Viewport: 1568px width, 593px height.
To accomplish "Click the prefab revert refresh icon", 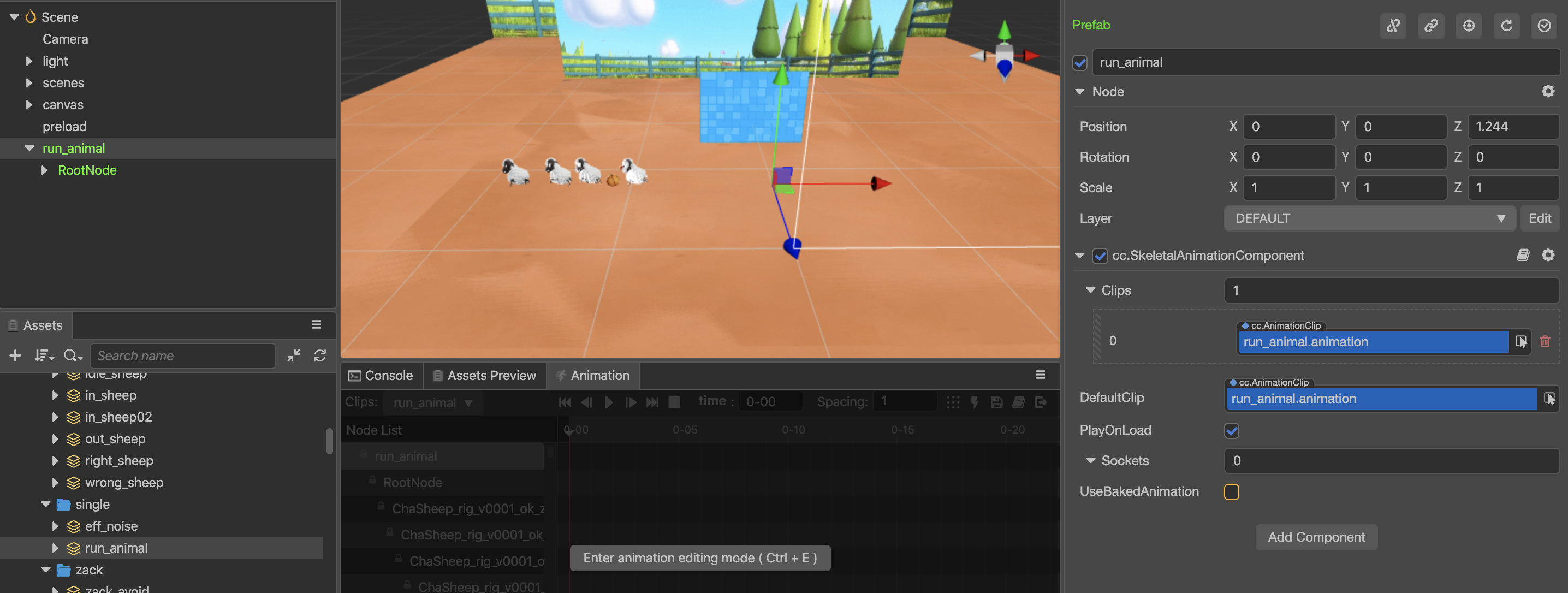I will [x=1506, y=26].
